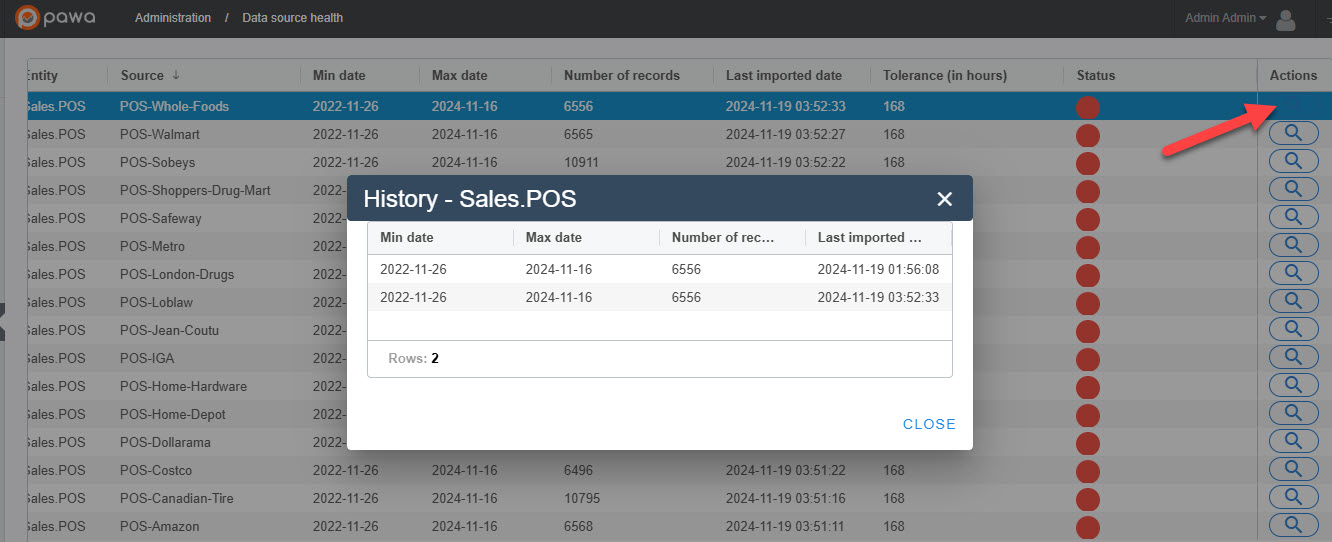Open history magnifier for POS-Dollarama row
Screen dimensions: 1332x542
[1293, 441]
